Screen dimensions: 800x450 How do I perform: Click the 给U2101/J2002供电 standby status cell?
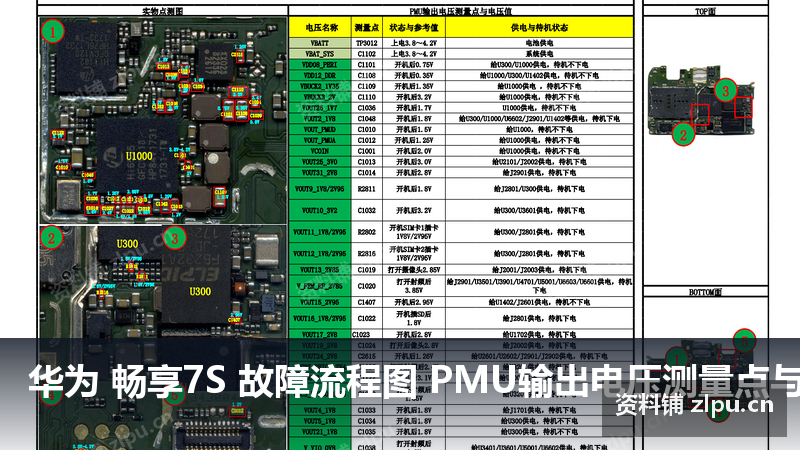pos(539,162)
